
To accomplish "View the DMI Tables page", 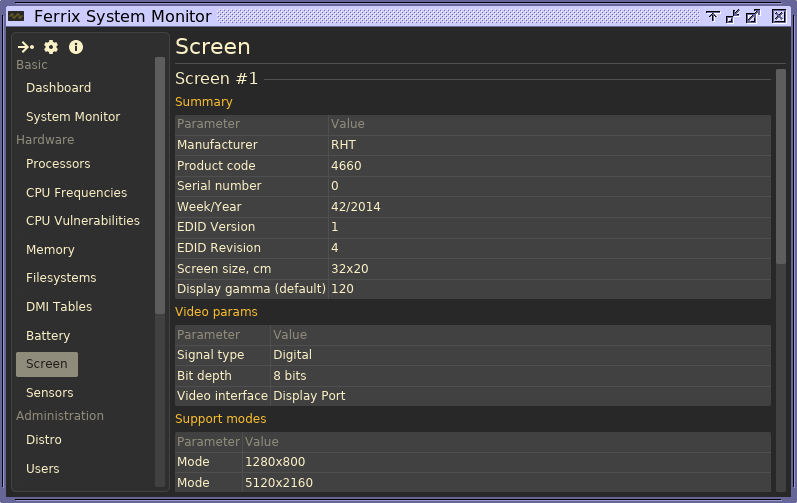I will pos(59,307).
